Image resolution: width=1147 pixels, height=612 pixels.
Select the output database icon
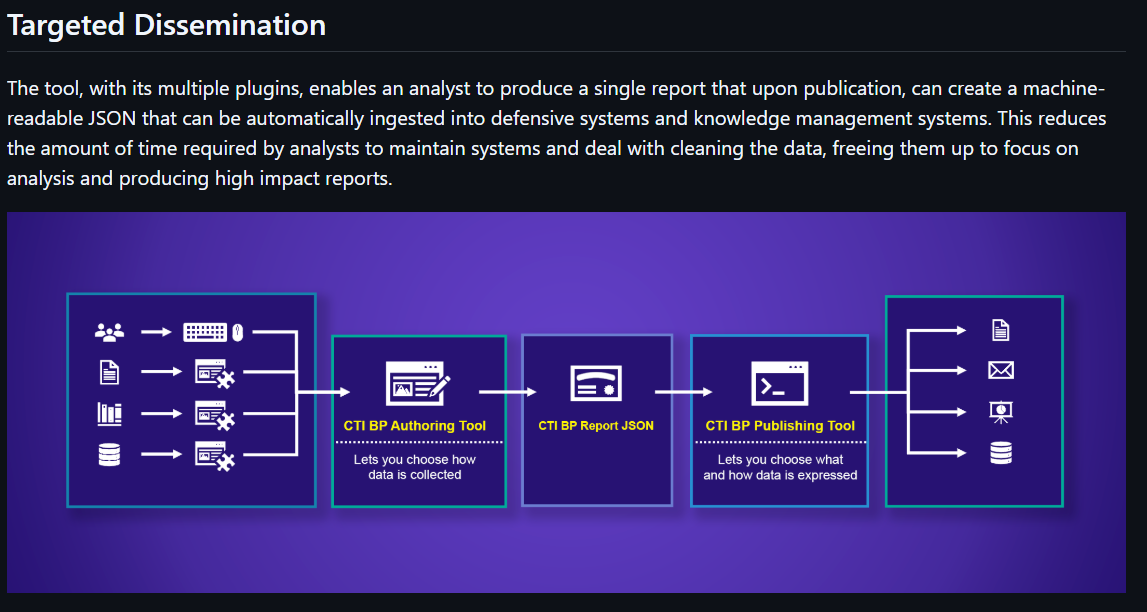pos(1001,452)
